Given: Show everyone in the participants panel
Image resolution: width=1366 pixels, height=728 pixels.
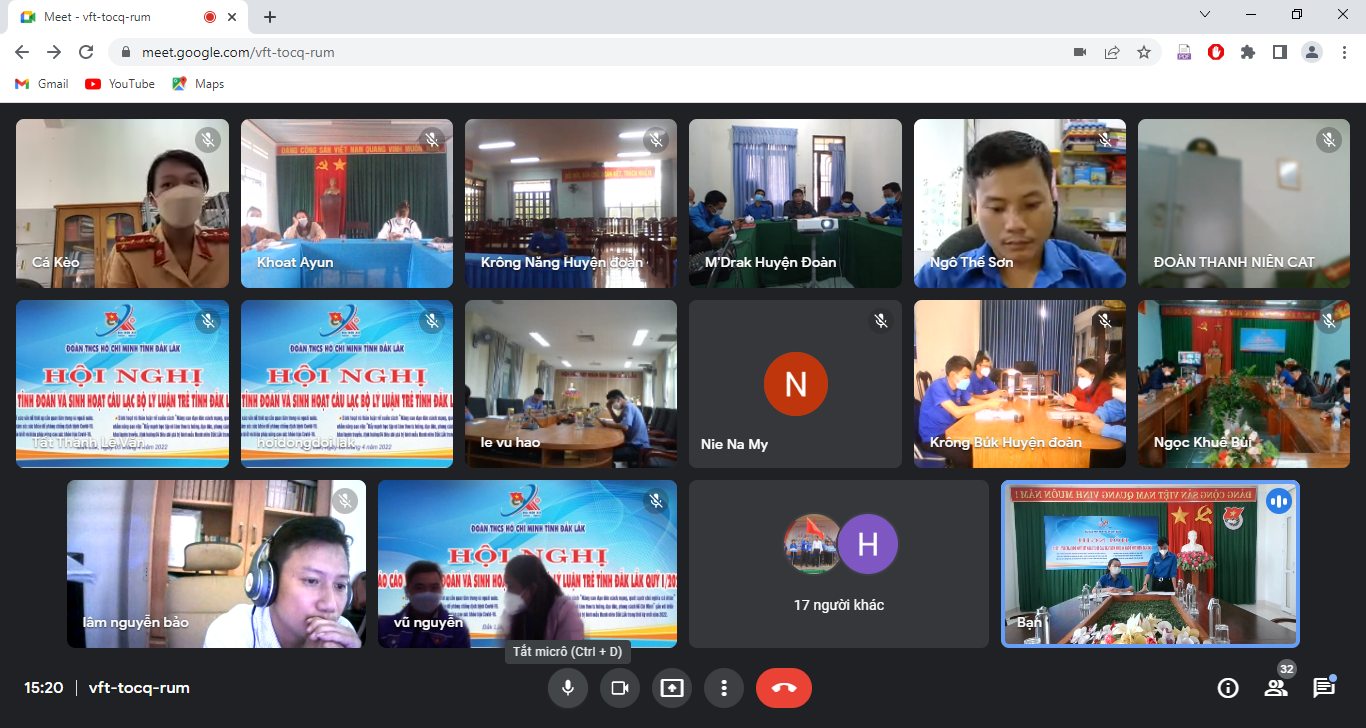Looking at the screenshot, I should point(1276,687).
